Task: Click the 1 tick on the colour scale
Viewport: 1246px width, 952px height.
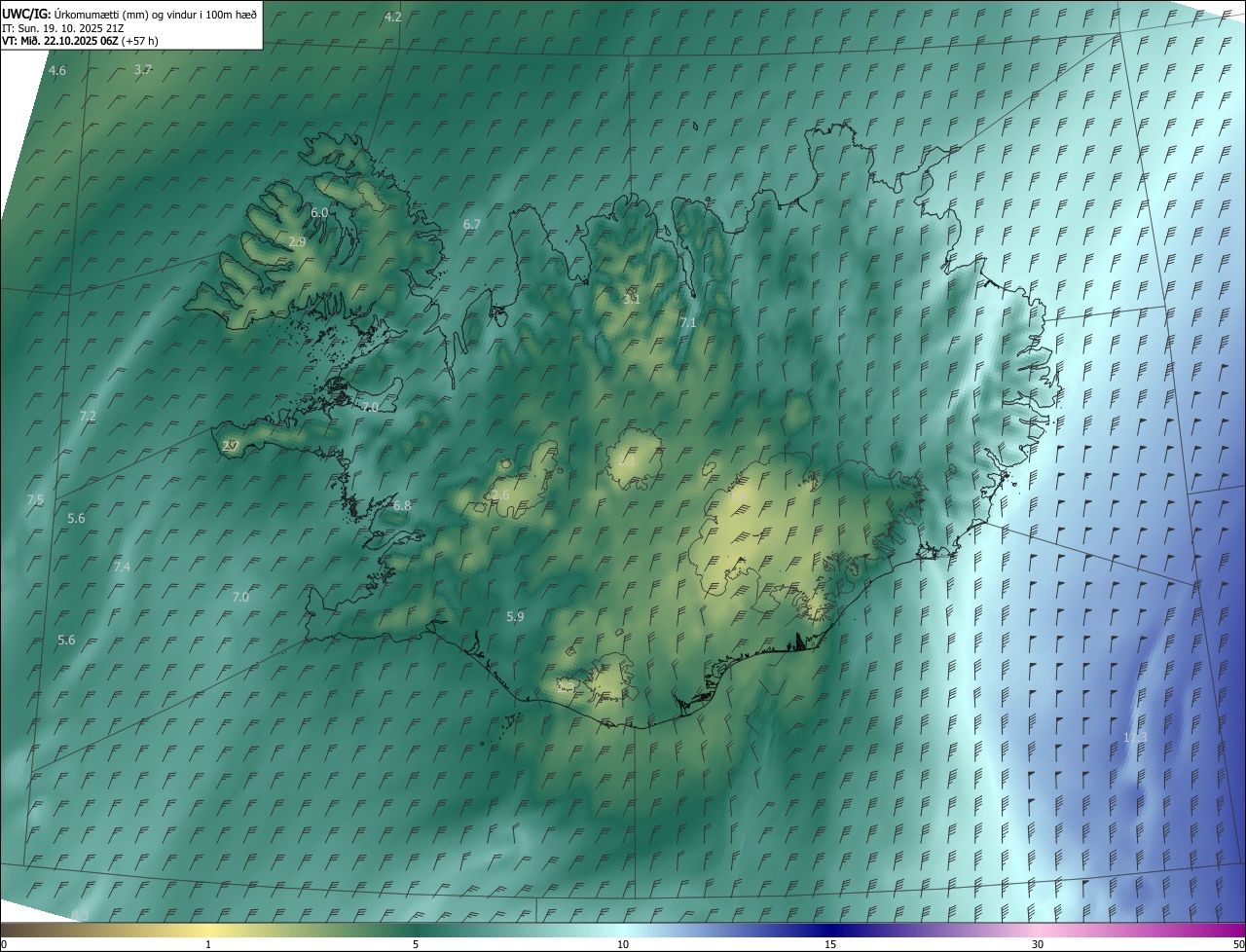Action: tap(208, 945)
